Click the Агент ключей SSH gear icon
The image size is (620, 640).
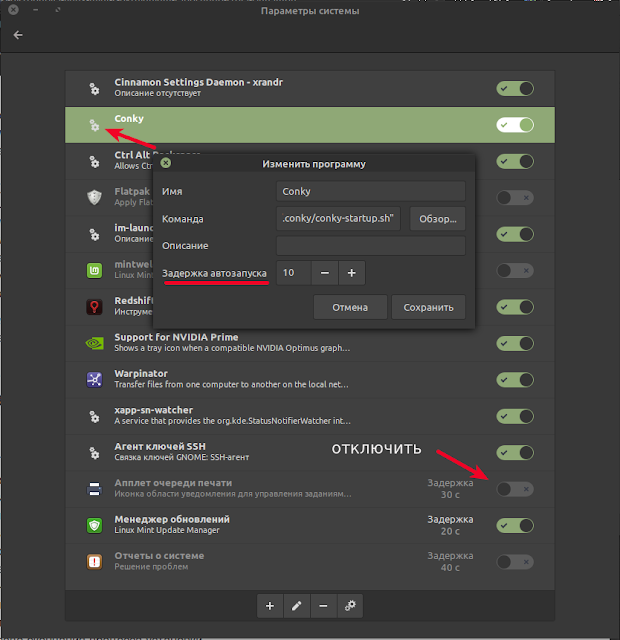click(94, 453)
